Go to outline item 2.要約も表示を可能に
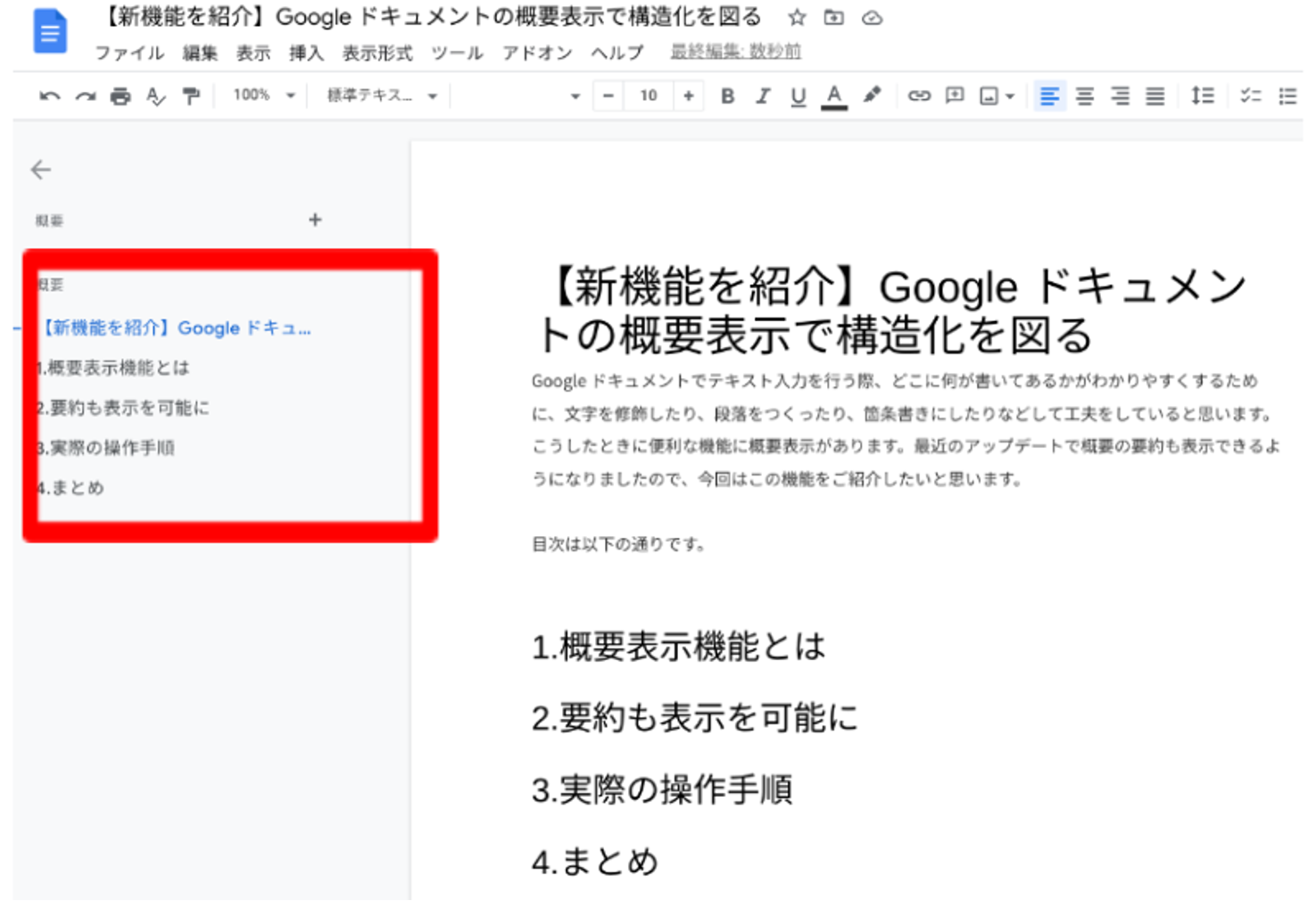The width and height of the screenshot is (1316, 901). pos(123,408)
